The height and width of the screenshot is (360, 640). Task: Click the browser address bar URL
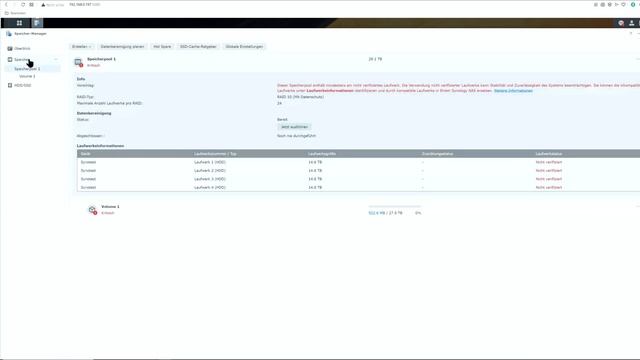(84, 4)
